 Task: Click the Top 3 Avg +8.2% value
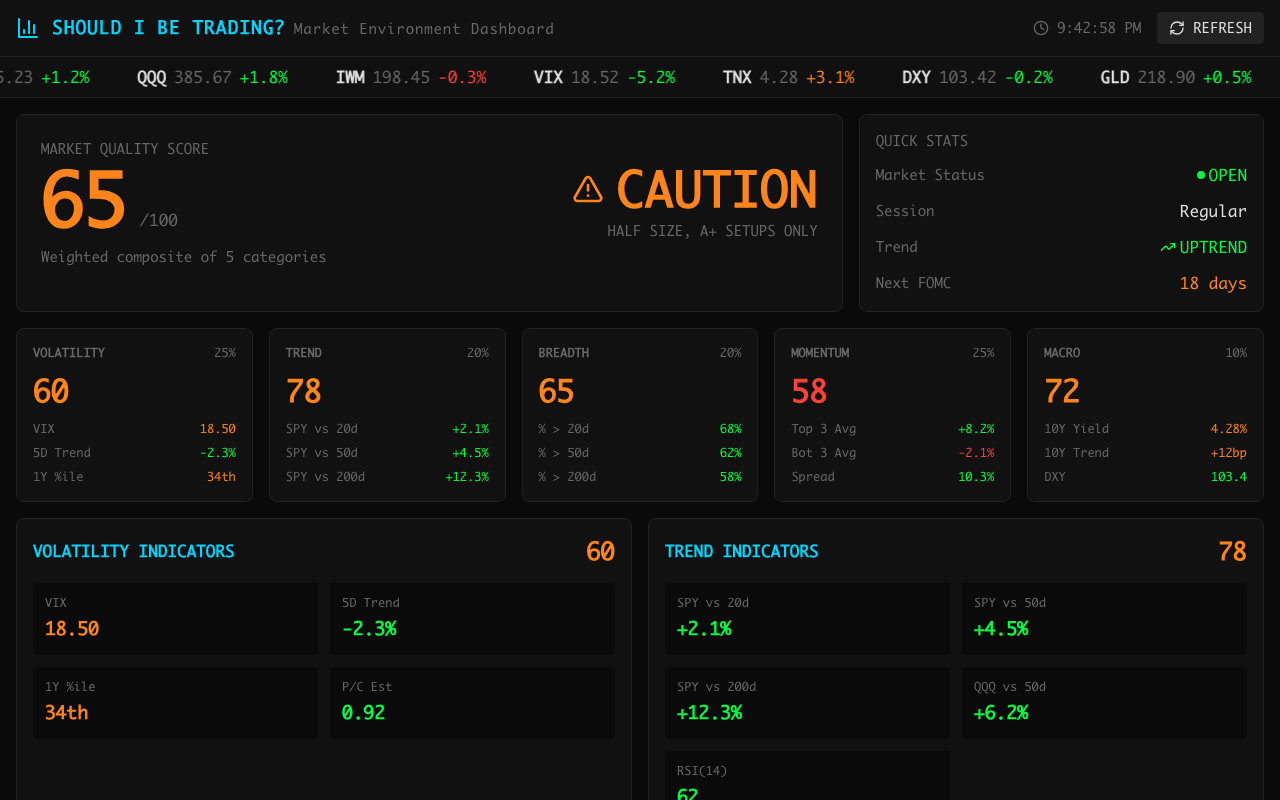(x=976, y=429)
